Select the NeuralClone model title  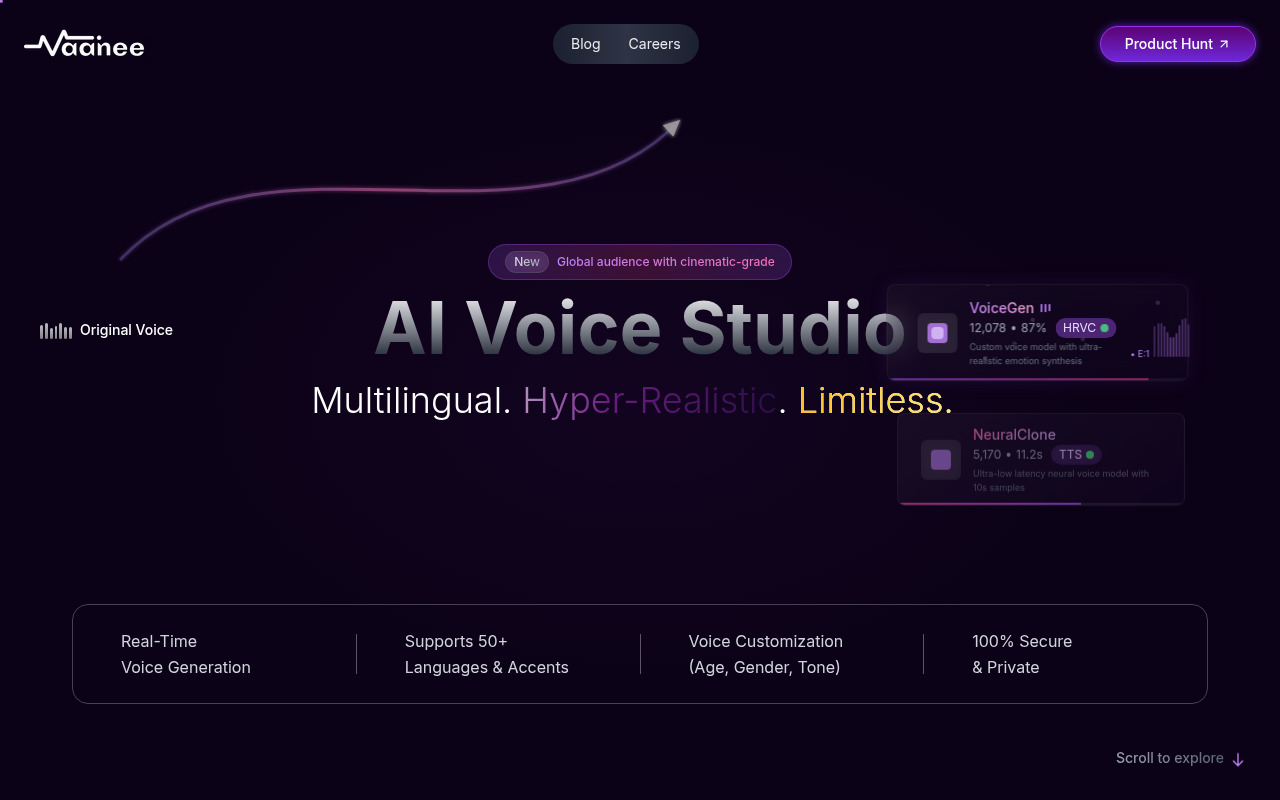pos(1014,435)
